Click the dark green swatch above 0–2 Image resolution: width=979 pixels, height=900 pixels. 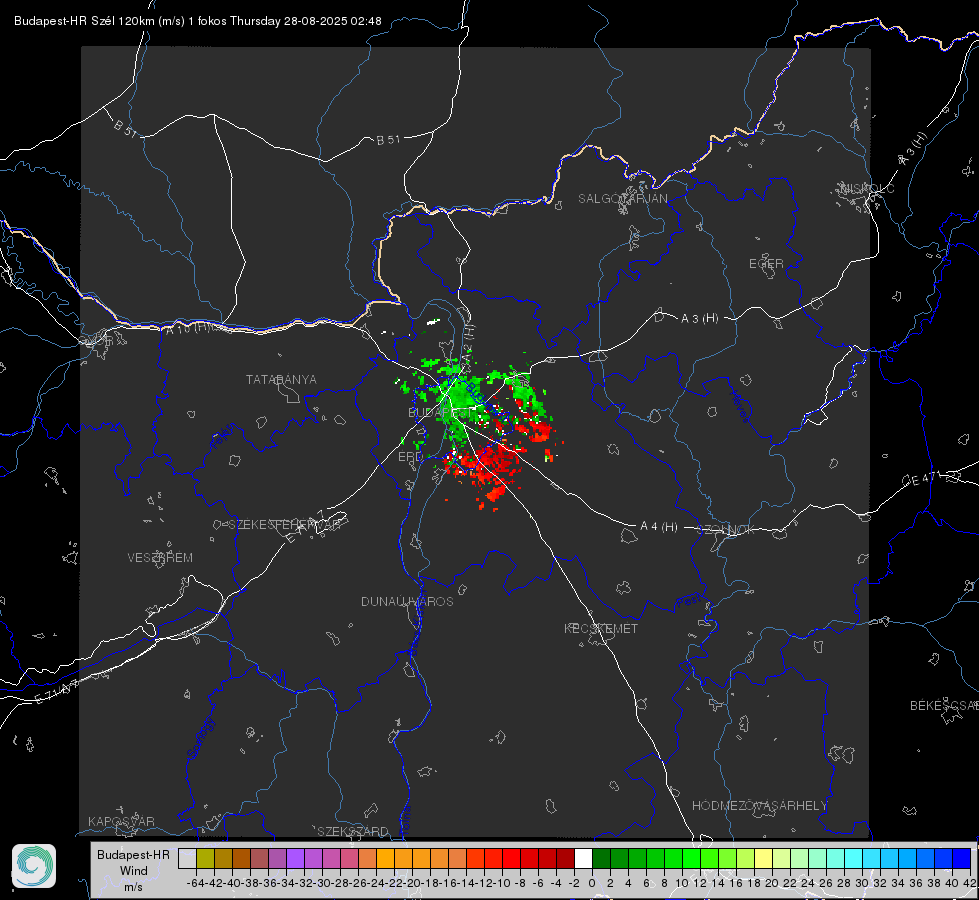[601, 858]
